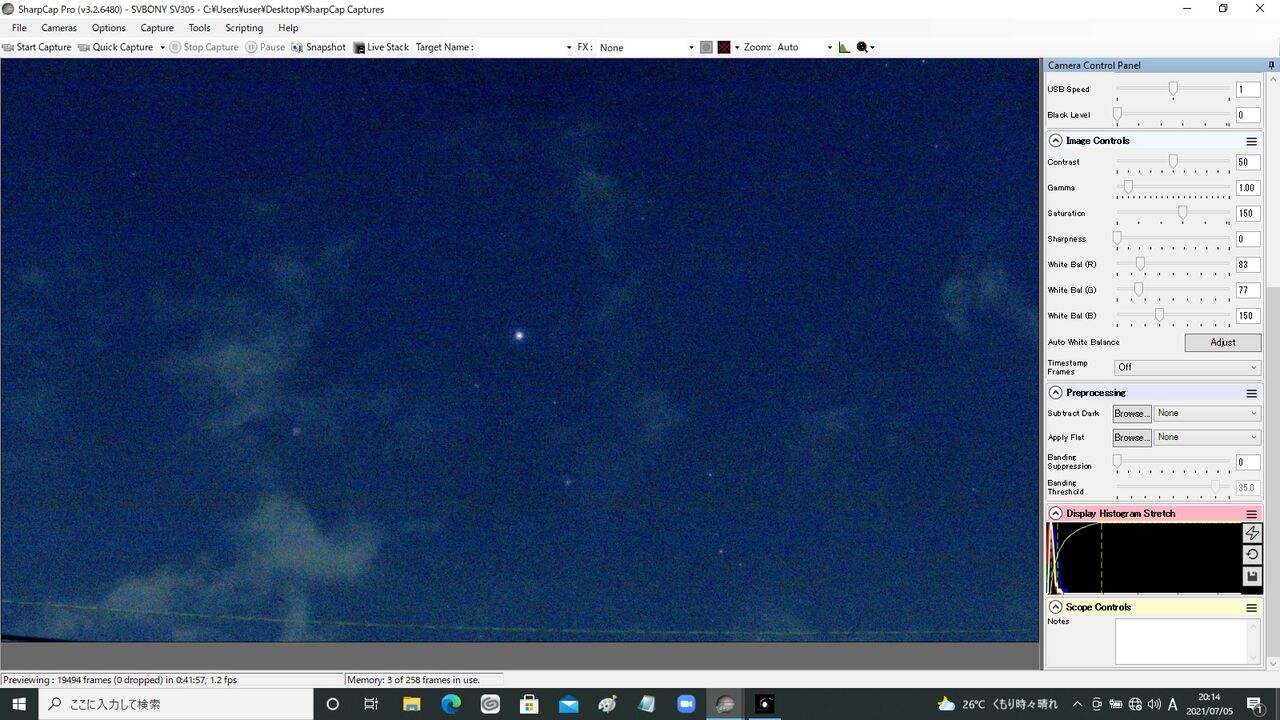This screenshot has height=720, width=1280.
Task: Toggle the grey display tool icon
Action: 706,47
